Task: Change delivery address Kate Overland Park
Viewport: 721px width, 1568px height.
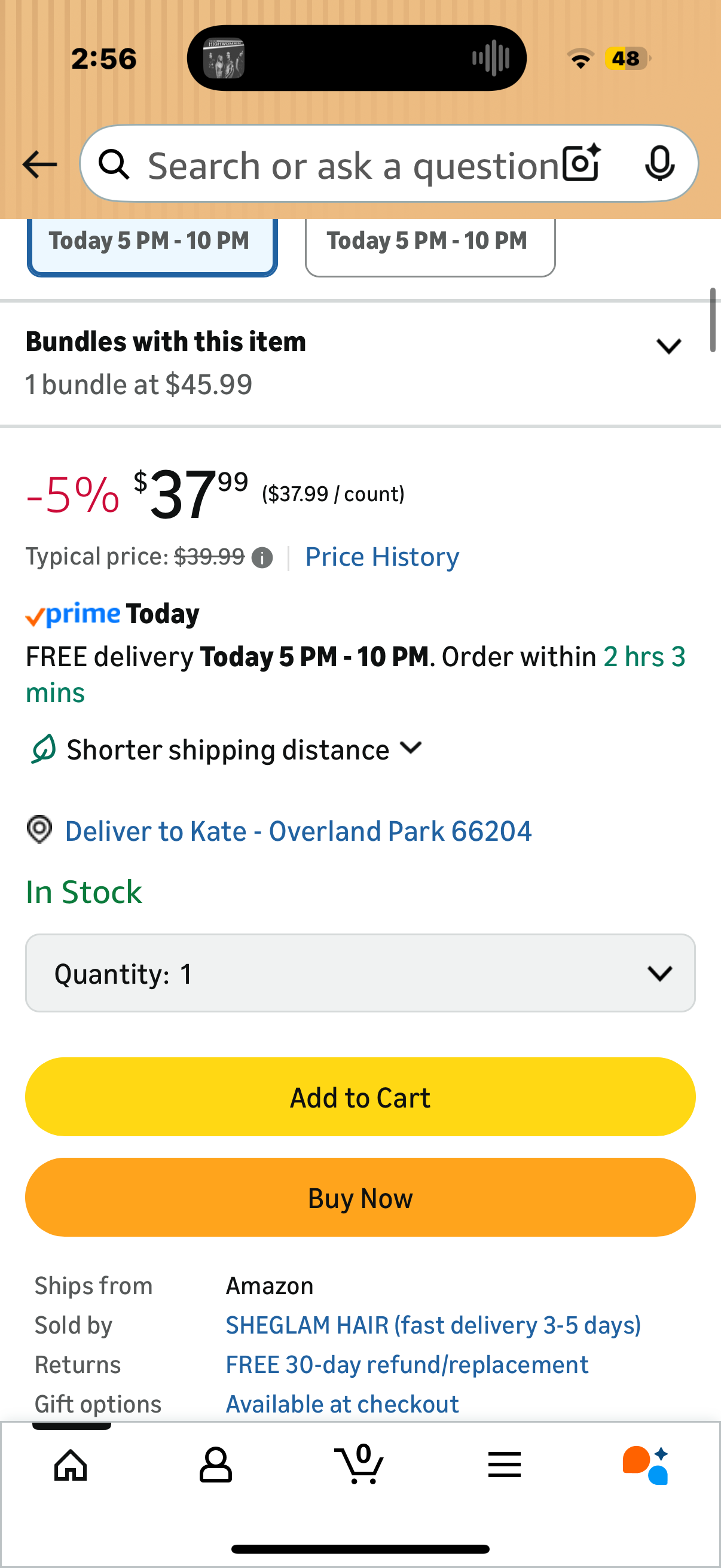Action: click(x=298, y=831)
